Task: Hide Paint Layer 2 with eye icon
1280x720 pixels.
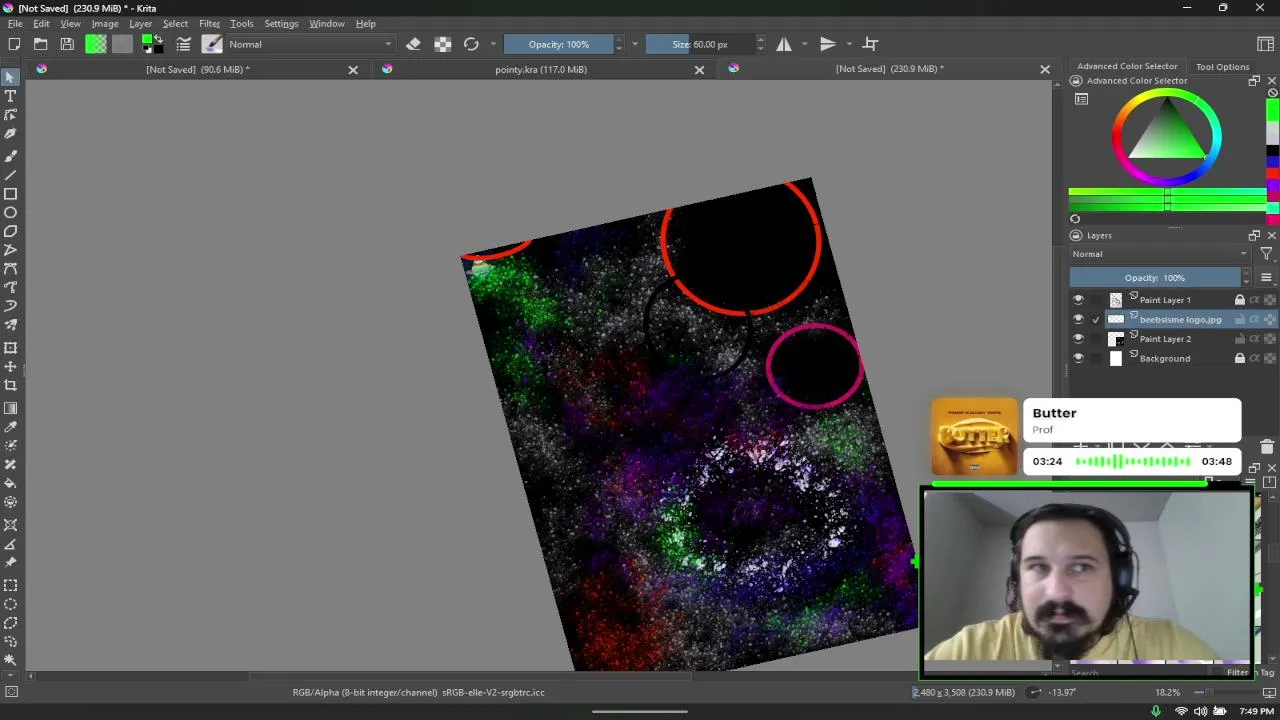Action: [x=1078, y=339]
